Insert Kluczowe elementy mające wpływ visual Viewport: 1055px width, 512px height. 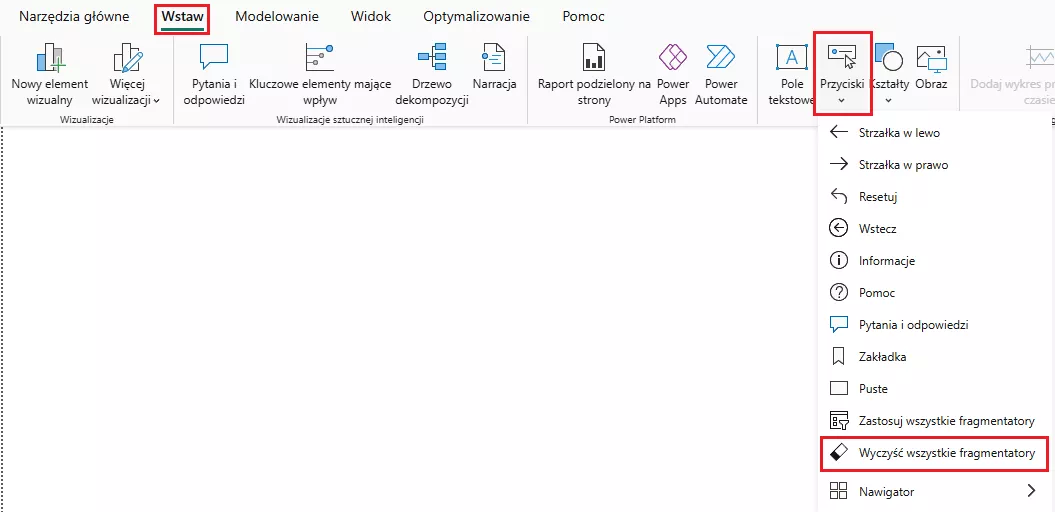click(319, 60)
